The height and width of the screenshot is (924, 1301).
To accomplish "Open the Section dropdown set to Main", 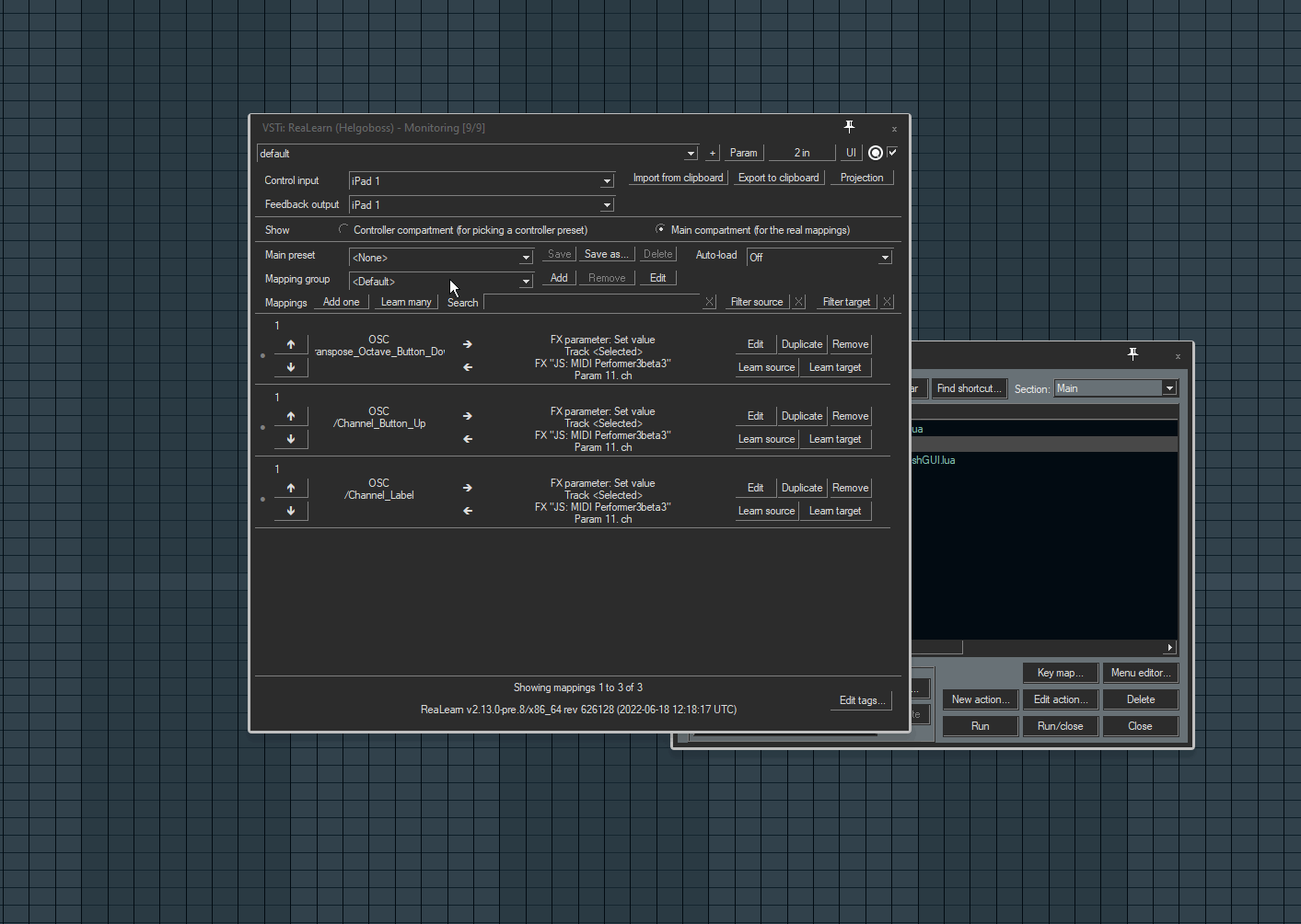I will pos(1168,387).
